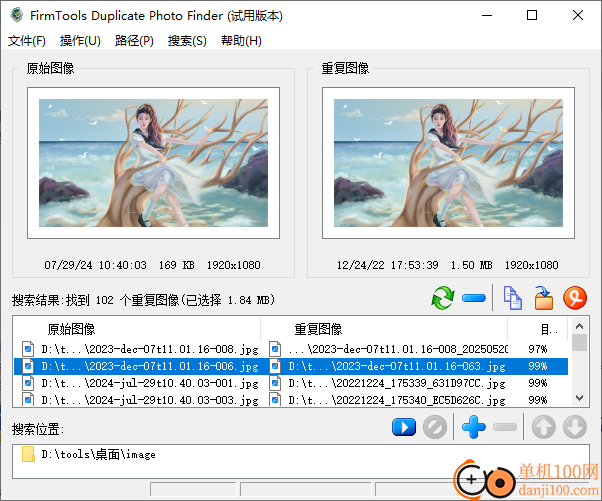Click the grey stop search icon

click(x=435, y=427)
